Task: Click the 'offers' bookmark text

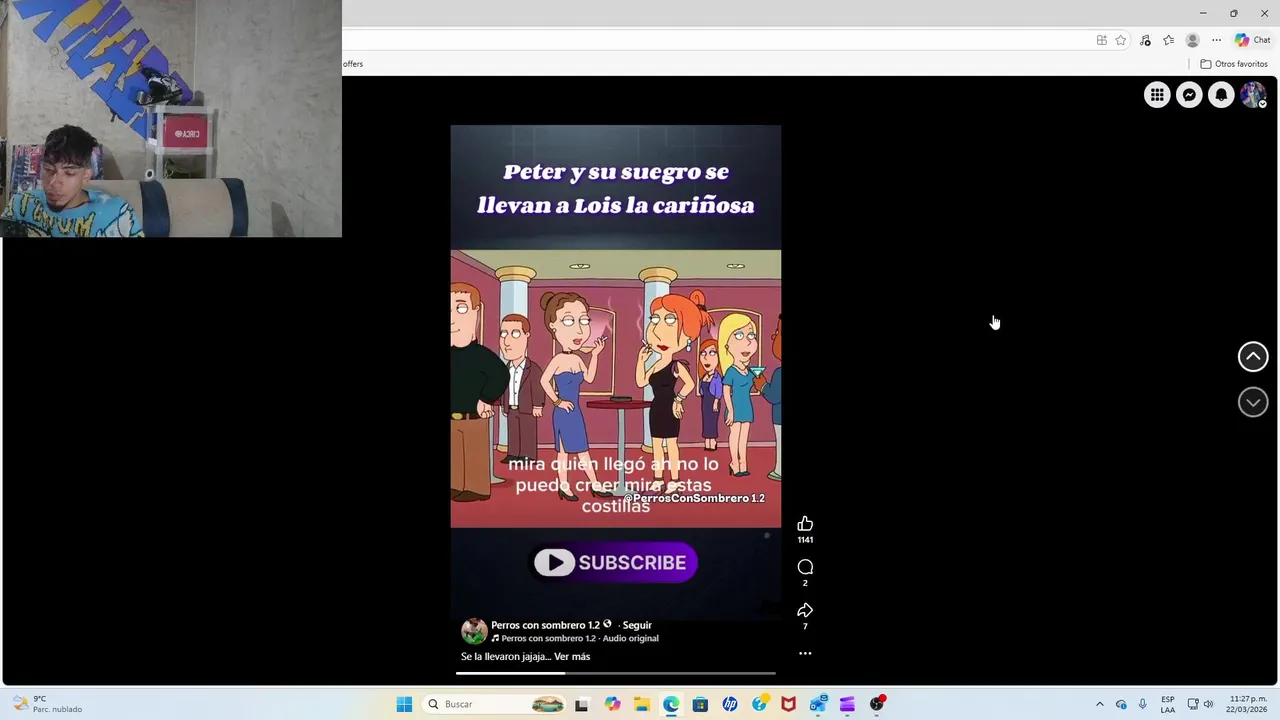Action: pyautogui.click(x=353, y=64)
